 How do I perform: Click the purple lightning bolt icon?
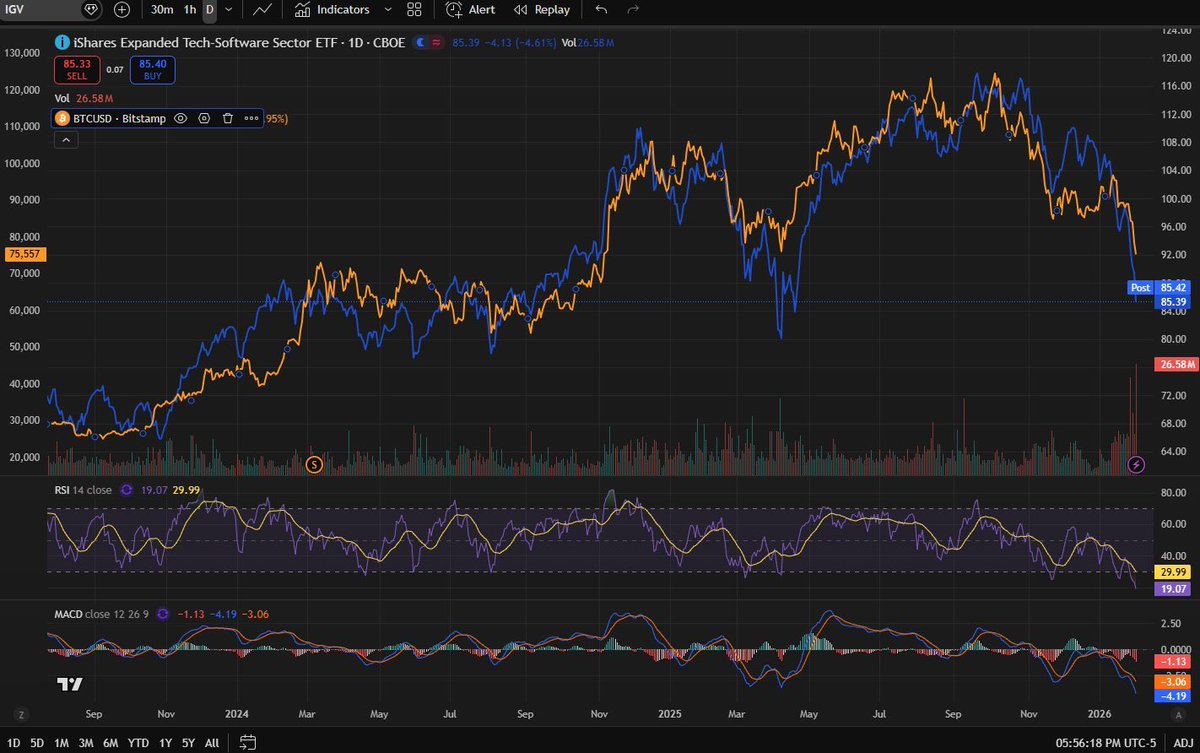pyautogui.click(x=1136, y=464)
